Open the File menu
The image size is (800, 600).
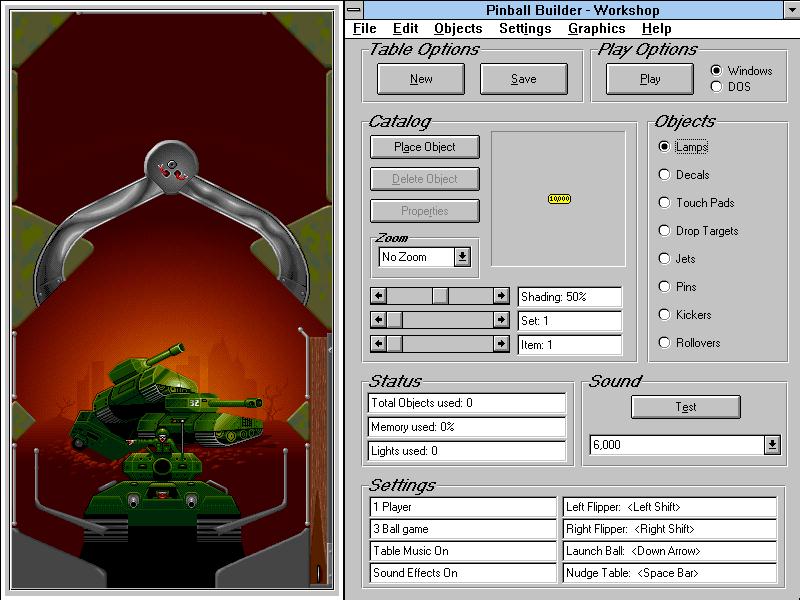[x=364, y=29]
